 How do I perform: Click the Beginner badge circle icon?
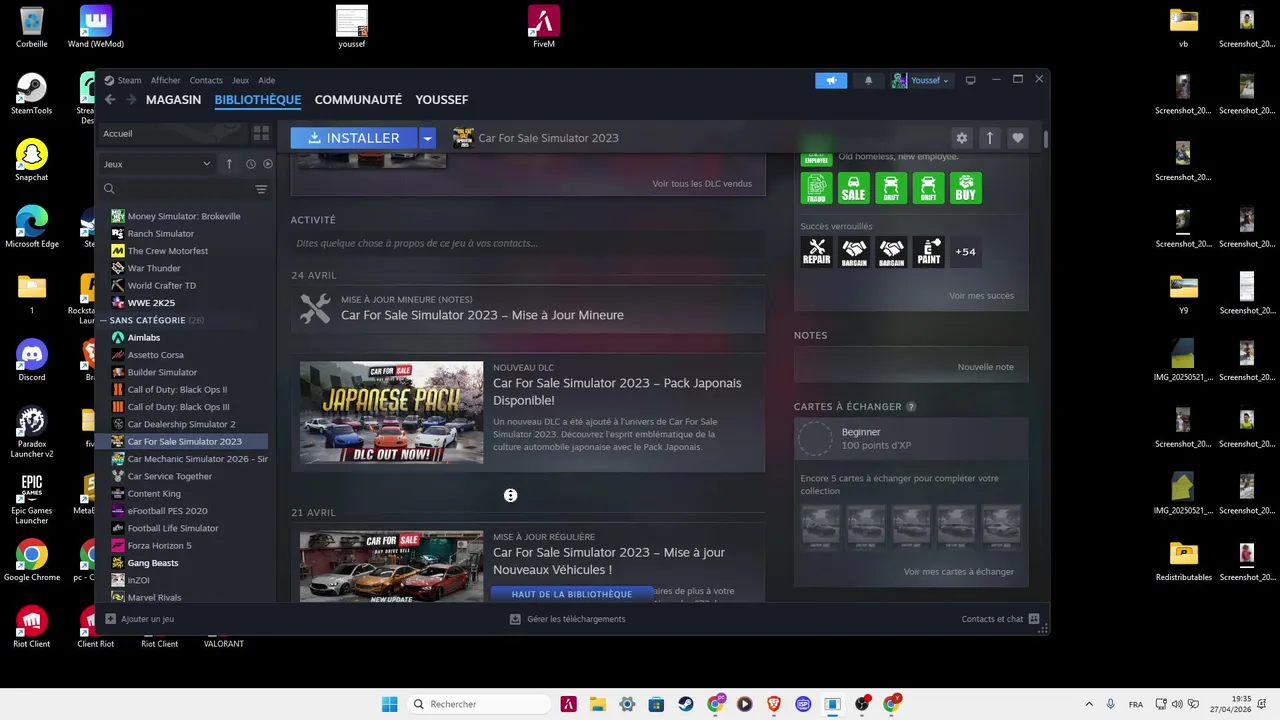coord(816,438)
